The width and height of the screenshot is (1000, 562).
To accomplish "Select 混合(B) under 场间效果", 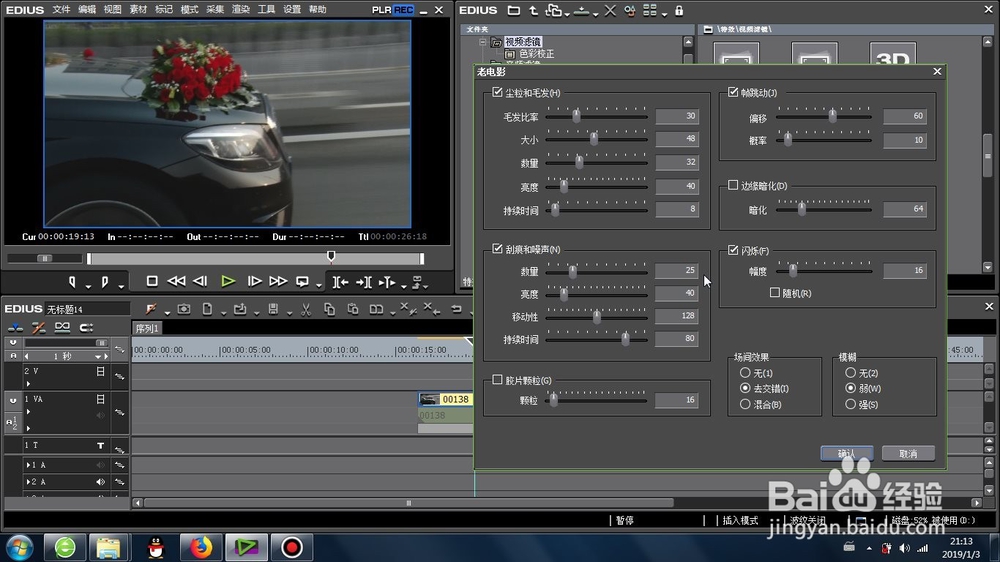I will click(x=745, y=404).
